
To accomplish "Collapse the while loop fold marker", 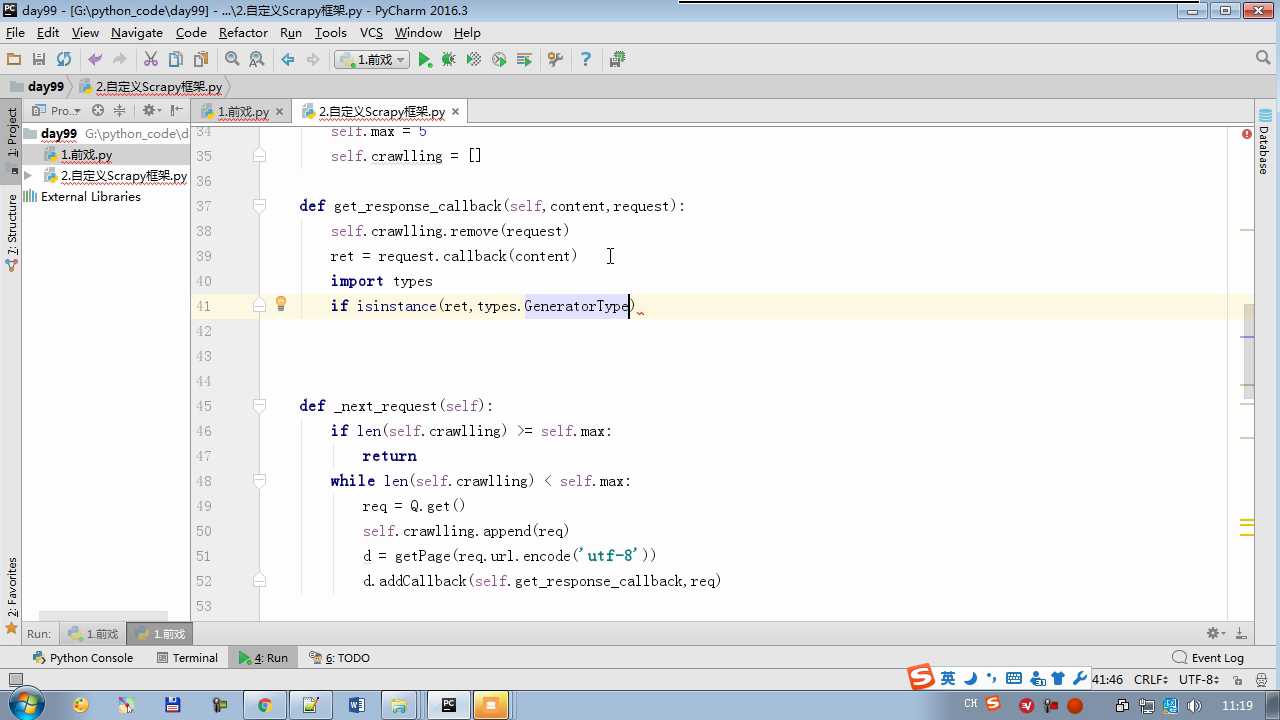I will pyautogui.click(x=259, y=481).
